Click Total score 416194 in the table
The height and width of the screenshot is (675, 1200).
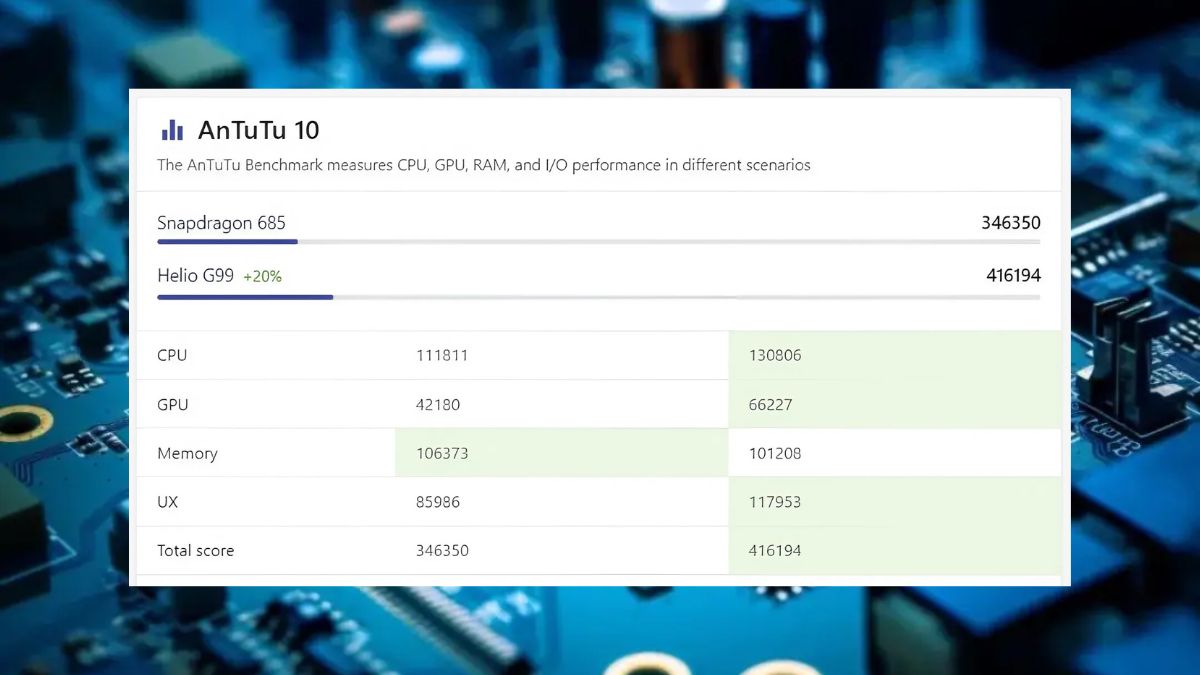pos(775,550)
